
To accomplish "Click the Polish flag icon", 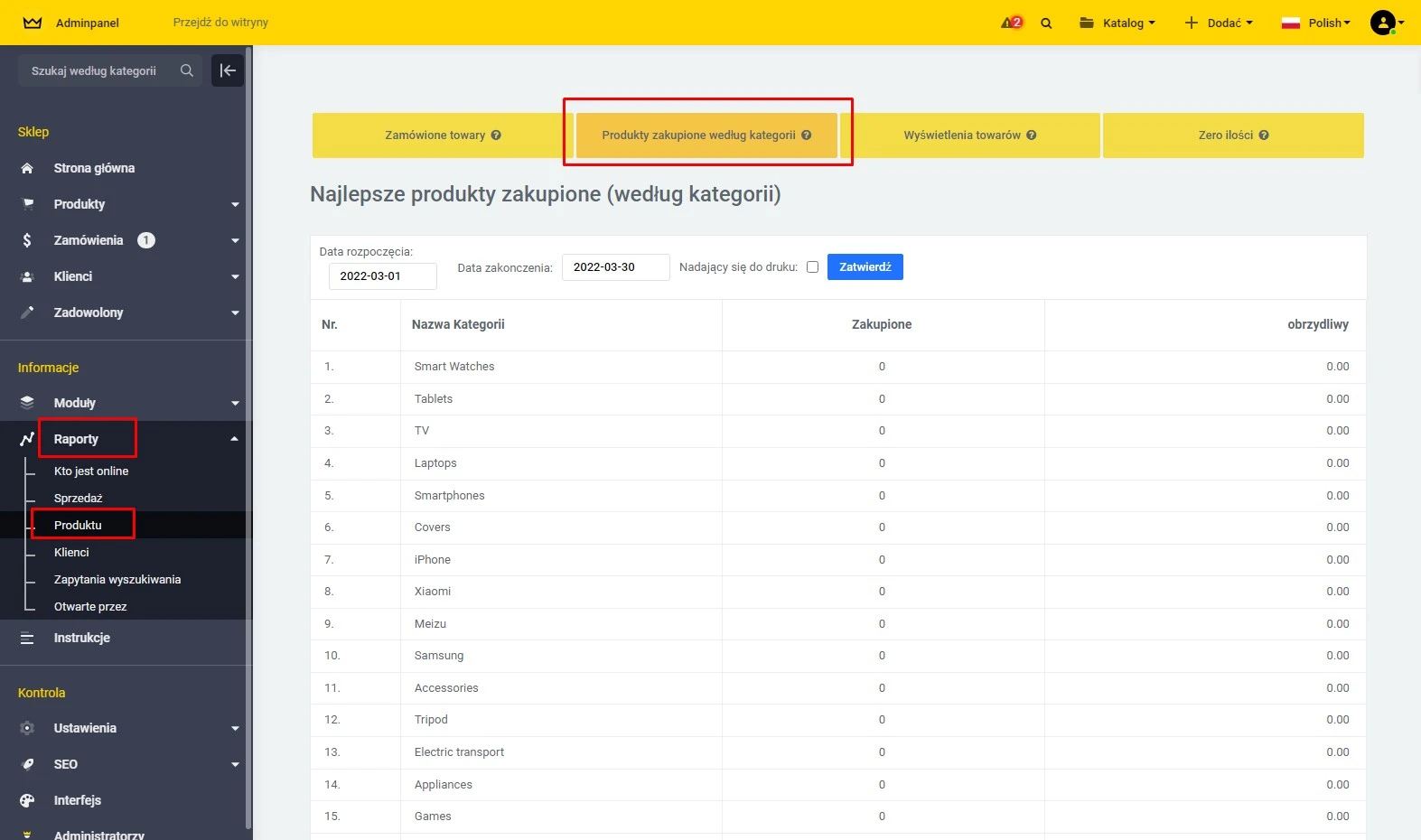I will 1290,23.
